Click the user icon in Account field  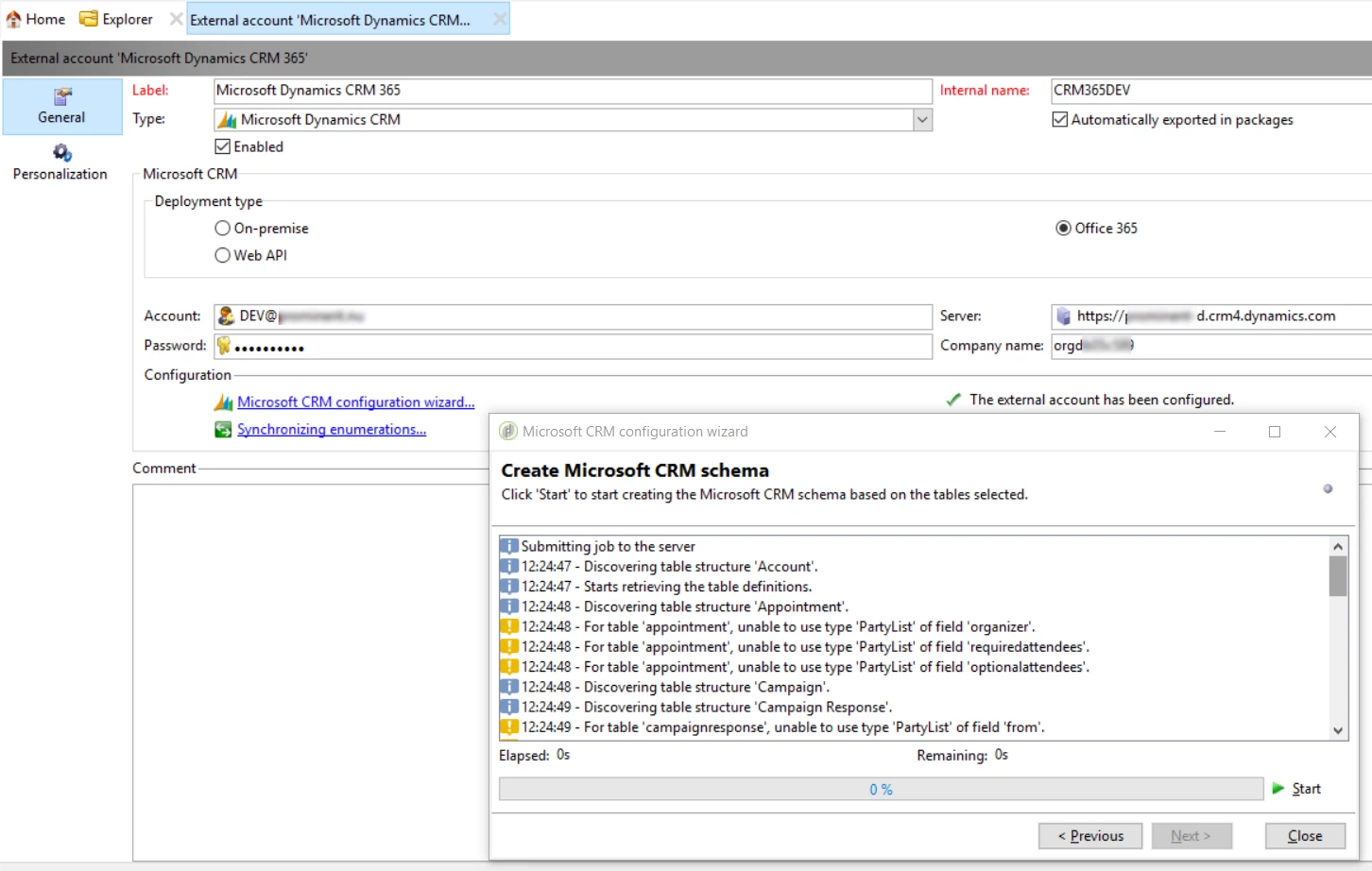click(x=226, y=316)
